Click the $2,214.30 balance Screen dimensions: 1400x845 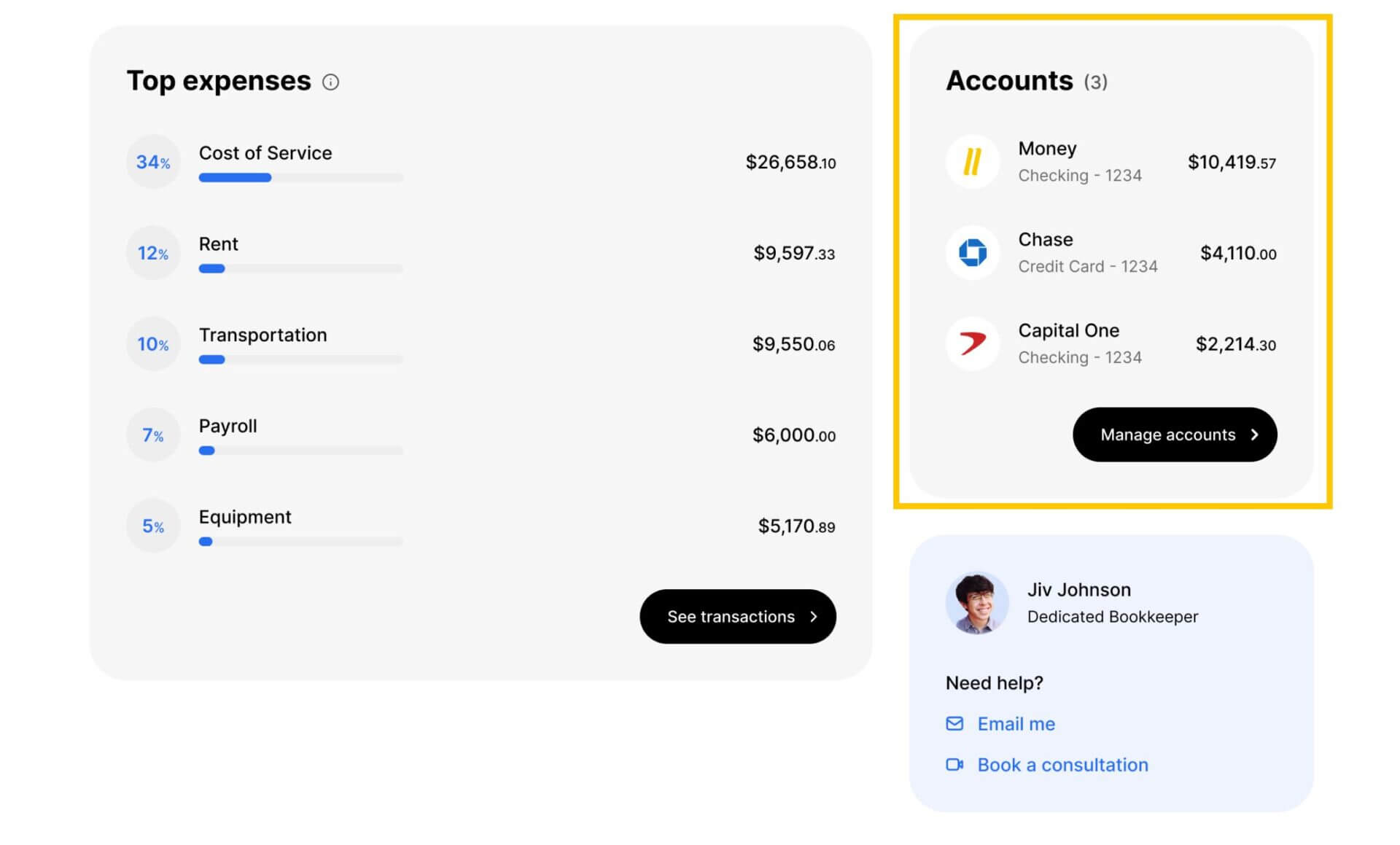1236,344
